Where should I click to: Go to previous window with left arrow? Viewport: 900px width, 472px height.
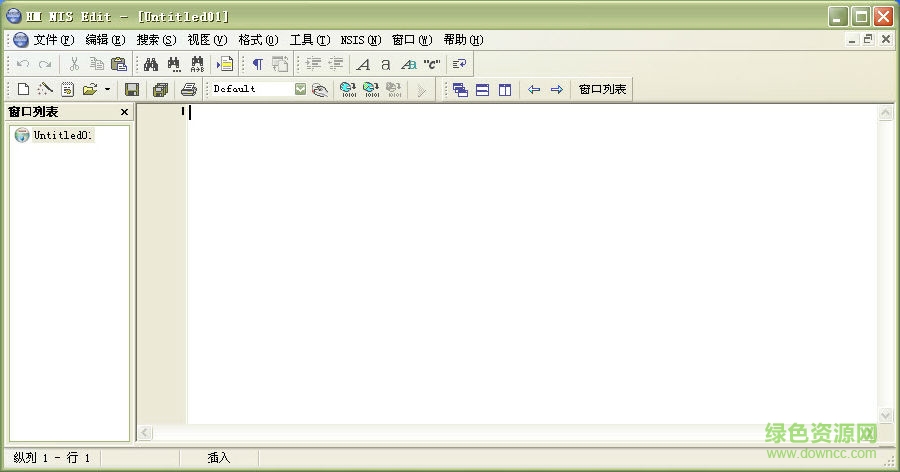534,90
